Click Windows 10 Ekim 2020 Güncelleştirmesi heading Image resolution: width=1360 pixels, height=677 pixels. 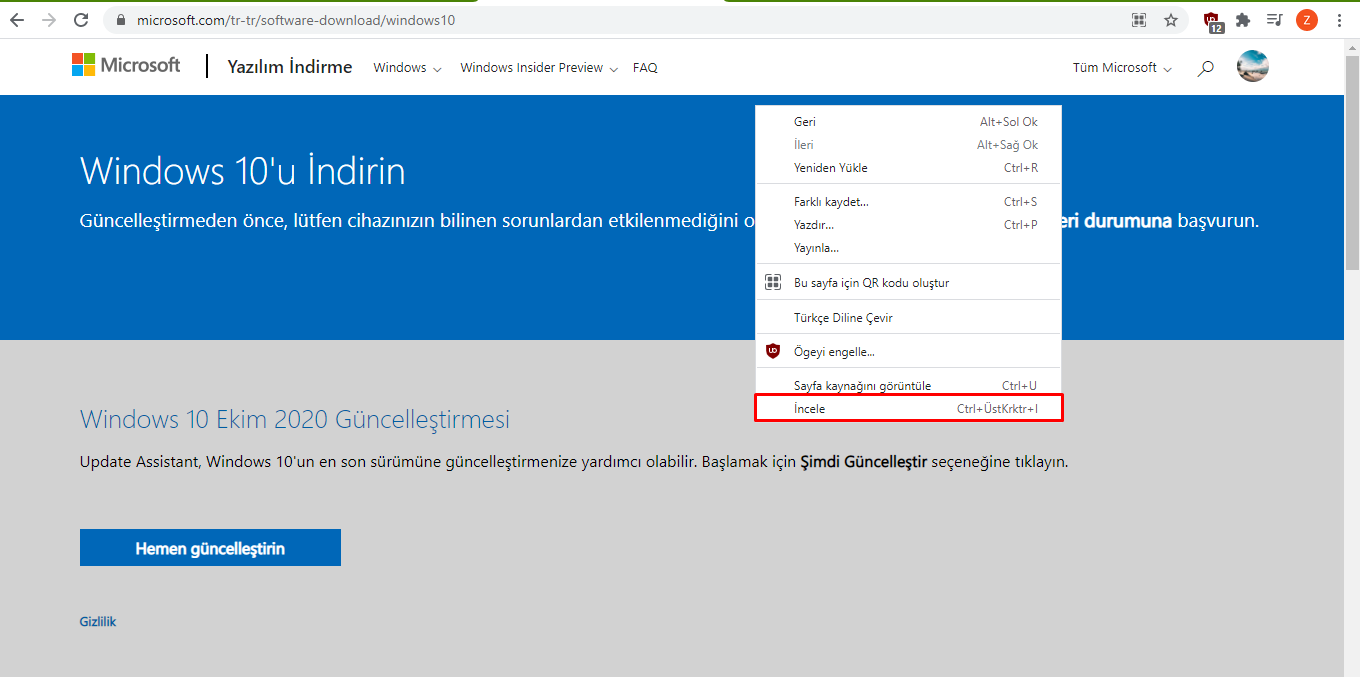pos(295,419)
